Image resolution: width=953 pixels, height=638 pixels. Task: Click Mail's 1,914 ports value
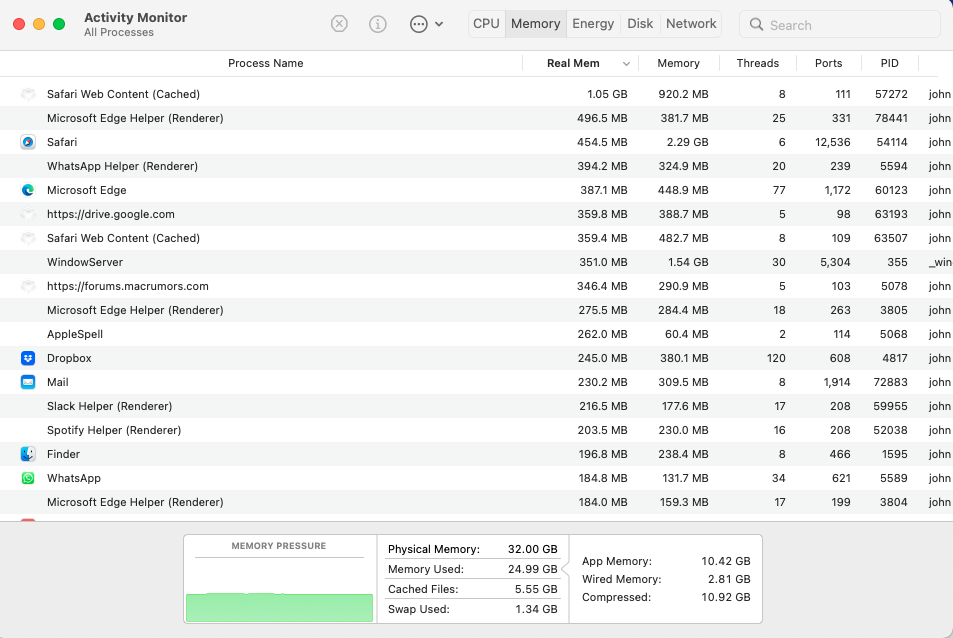[x=837, y=382]
